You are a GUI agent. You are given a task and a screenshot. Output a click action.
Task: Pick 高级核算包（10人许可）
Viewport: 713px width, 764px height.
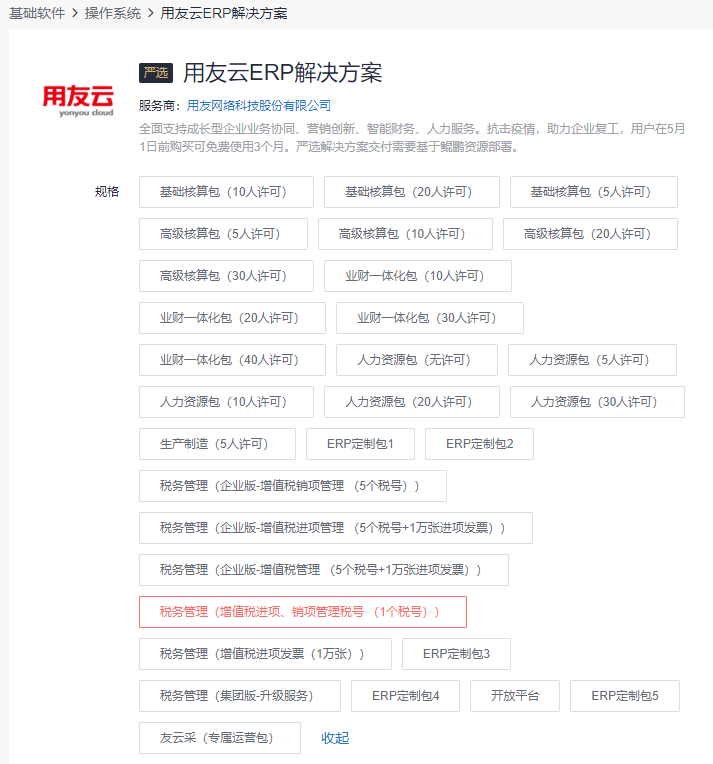405,234
